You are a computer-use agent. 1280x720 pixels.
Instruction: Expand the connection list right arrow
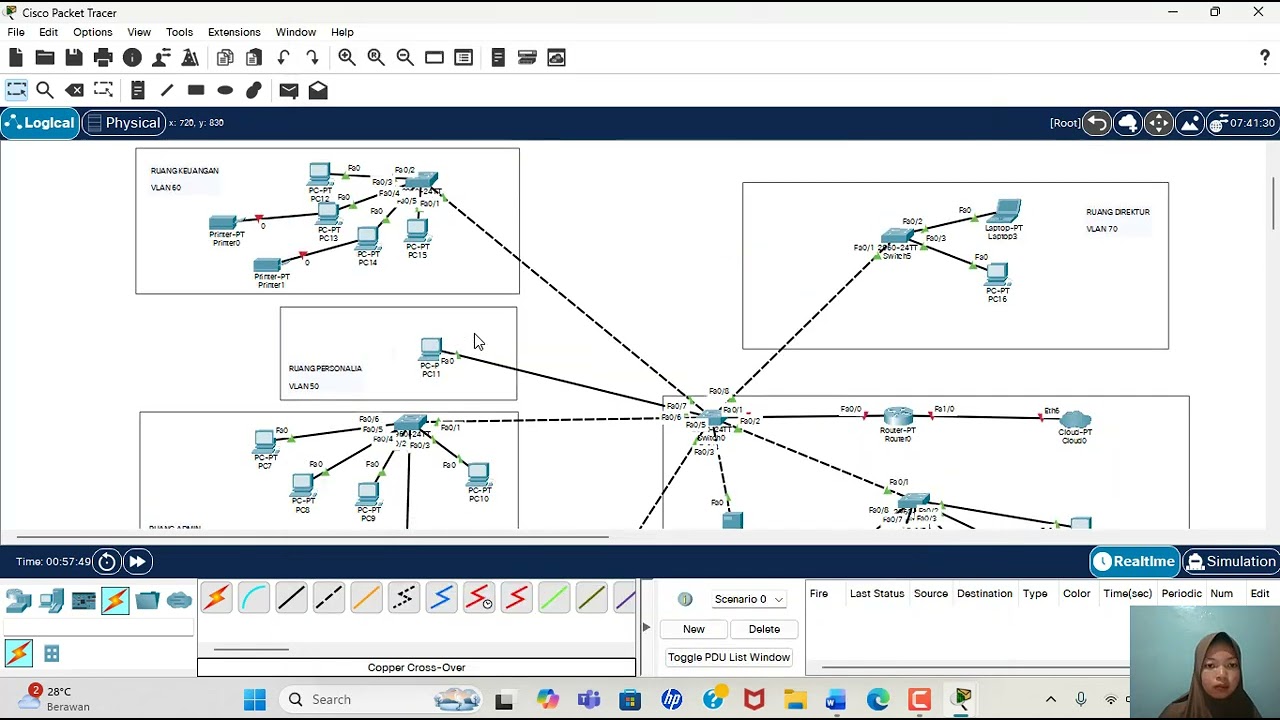[x=646, y=627]
